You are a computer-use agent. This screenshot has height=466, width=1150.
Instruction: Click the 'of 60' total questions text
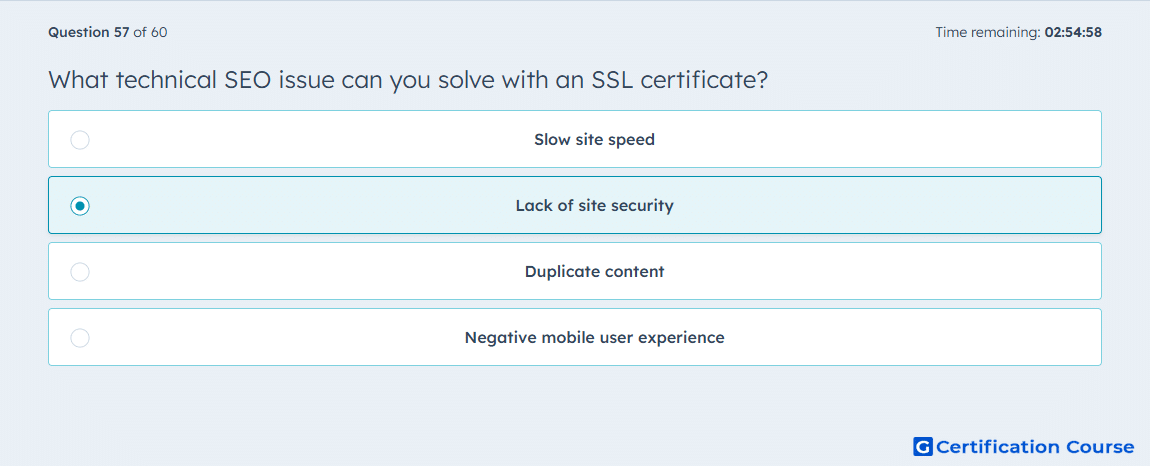tap(150, 32)
